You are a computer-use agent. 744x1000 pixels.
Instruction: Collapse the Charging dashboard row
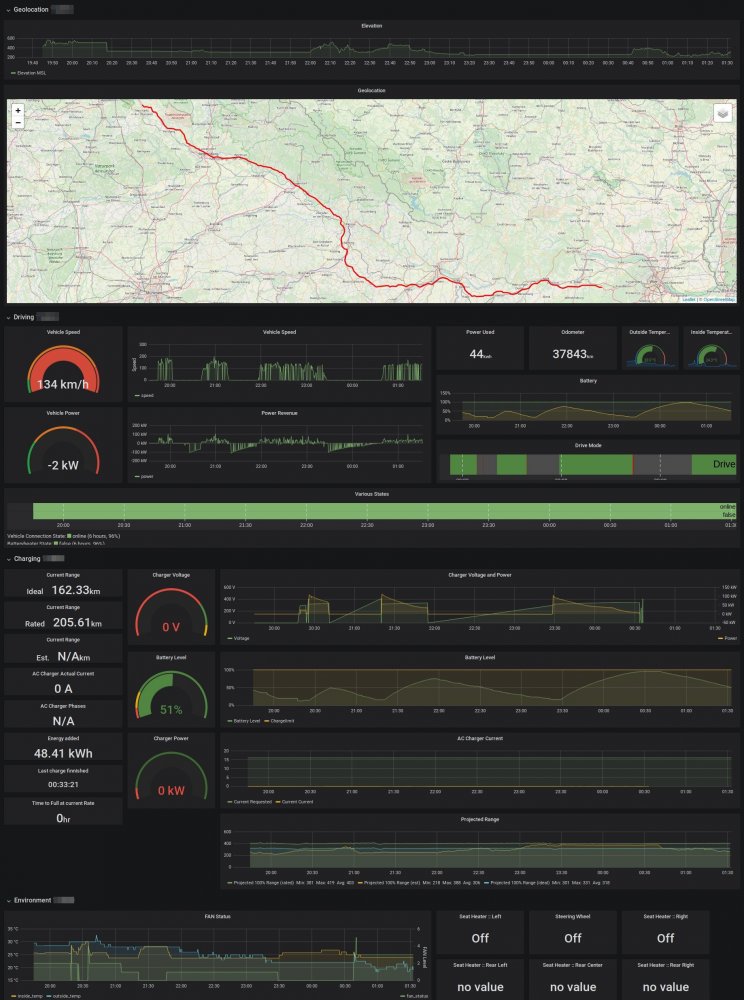pyautogui.click(x=24, y=559)
